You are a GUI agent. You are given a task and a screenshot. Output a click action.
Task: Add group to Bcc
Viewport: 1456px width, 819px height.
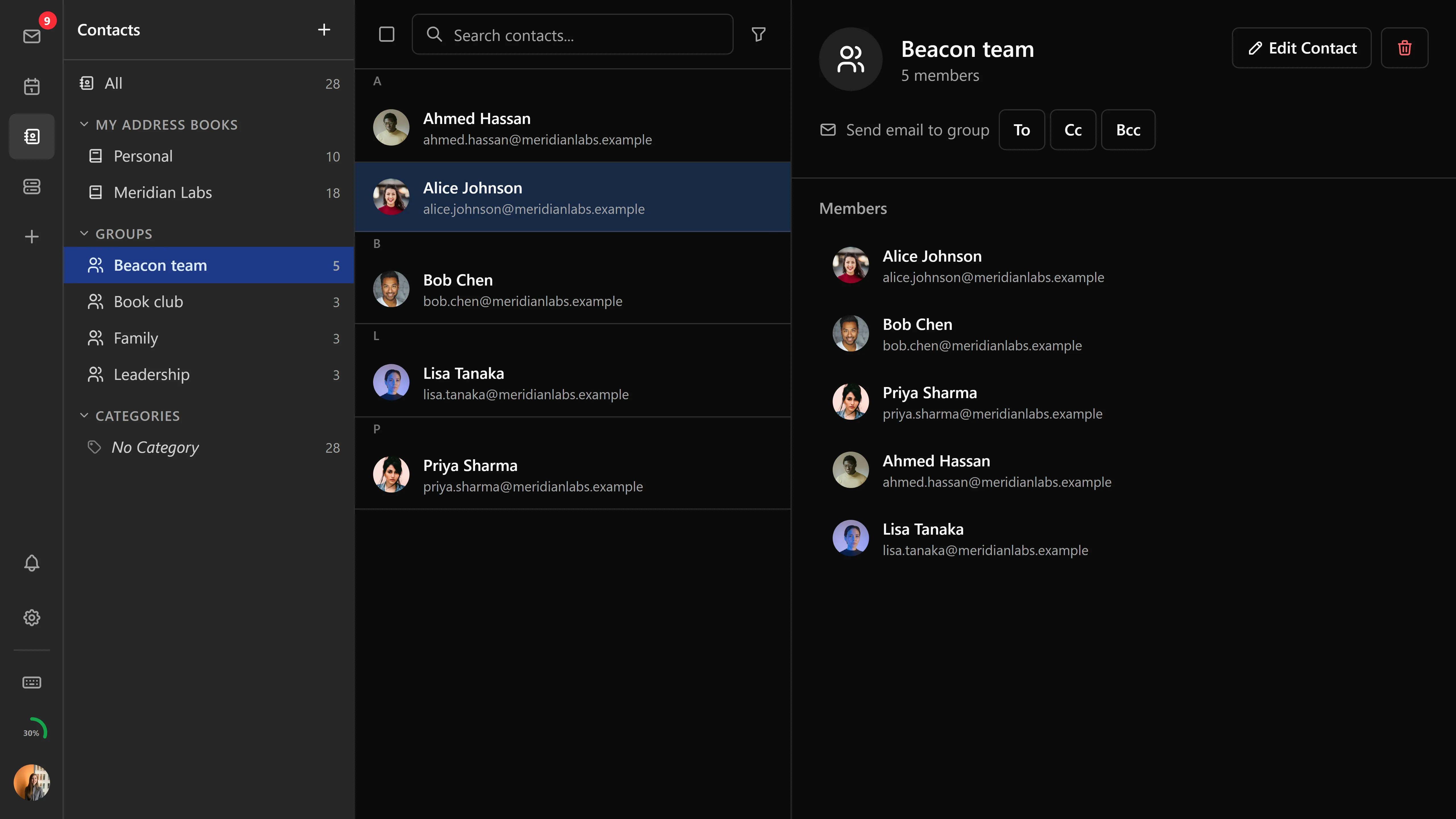tap(1128, 130)
